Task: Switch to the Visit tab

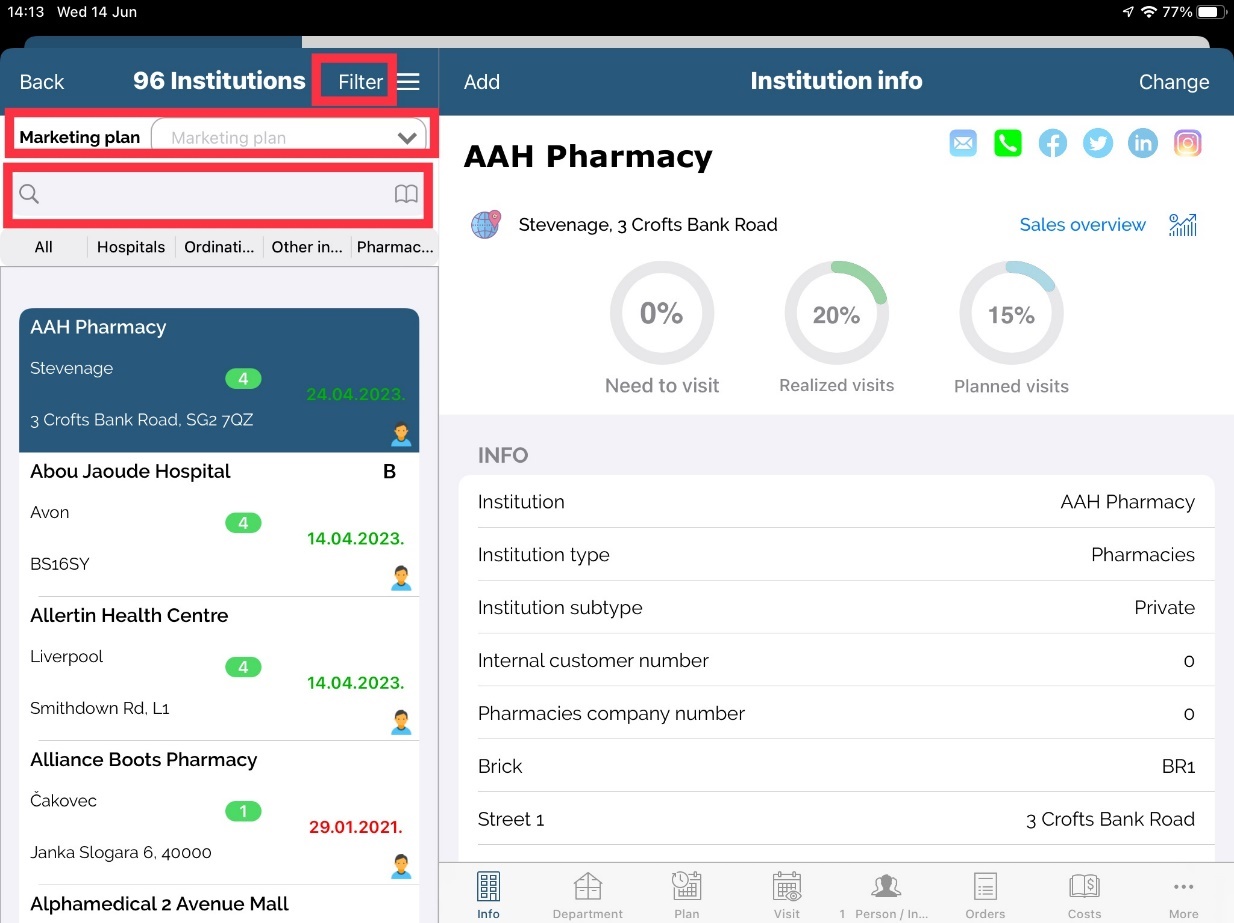Action: click(x=787, y=894)
